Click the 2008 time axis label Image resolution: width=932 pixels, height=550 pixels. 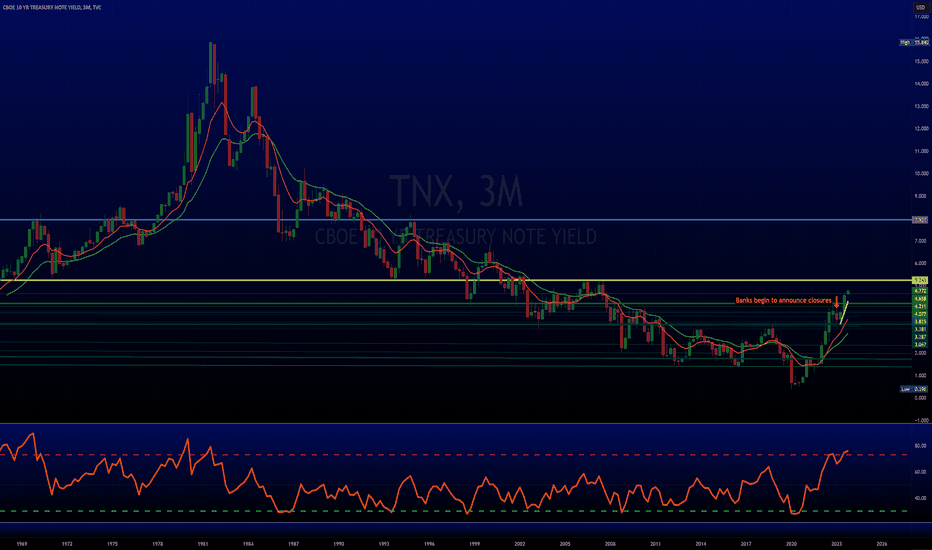pyautogui.click(x=610, y=544)
